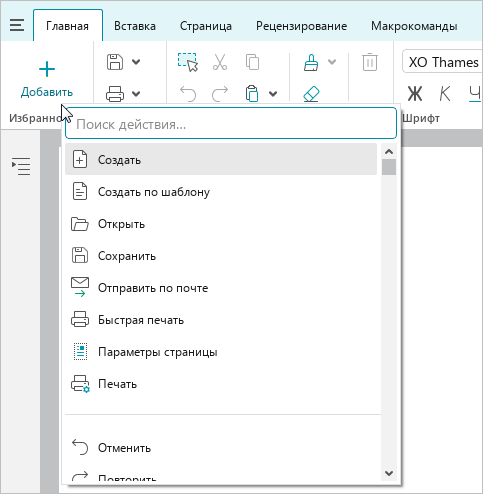Screen dimensions: 483x494
Task: Open the Страница tab
Action: coord(206,26)
